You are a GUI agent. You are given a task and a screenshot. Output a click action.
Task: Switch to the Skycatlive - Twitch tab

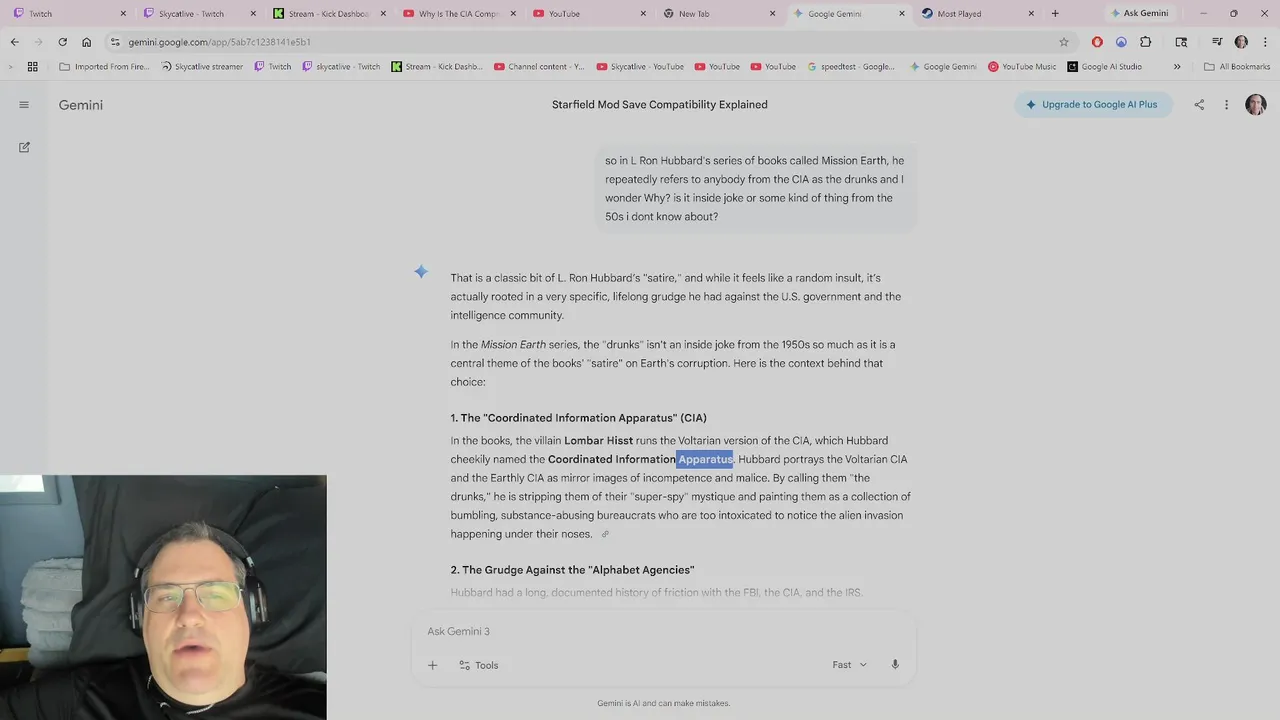[x=200, y=14]
